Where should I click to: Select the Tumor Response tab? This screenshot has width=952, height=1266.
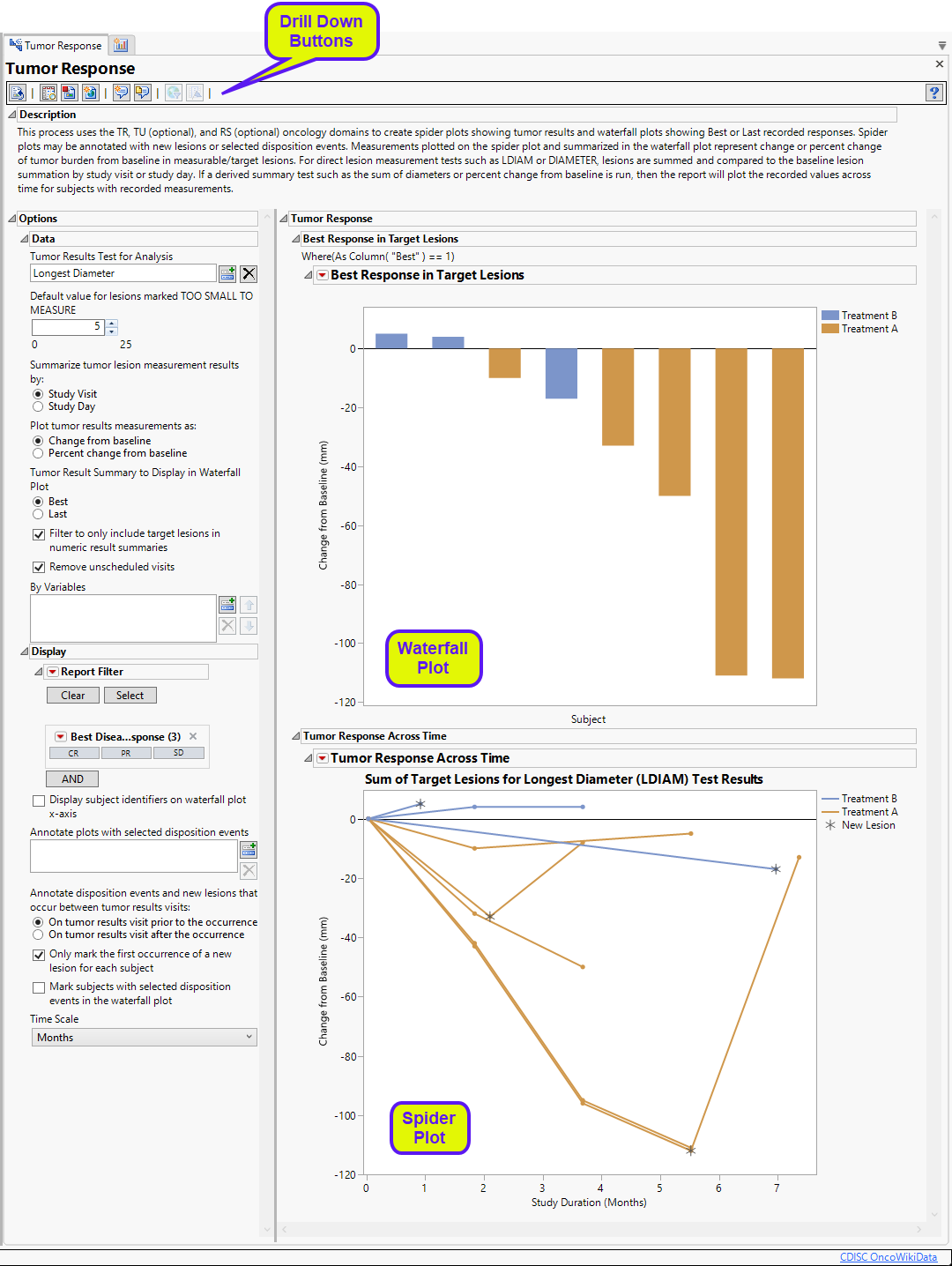click(x=56, y=45)
